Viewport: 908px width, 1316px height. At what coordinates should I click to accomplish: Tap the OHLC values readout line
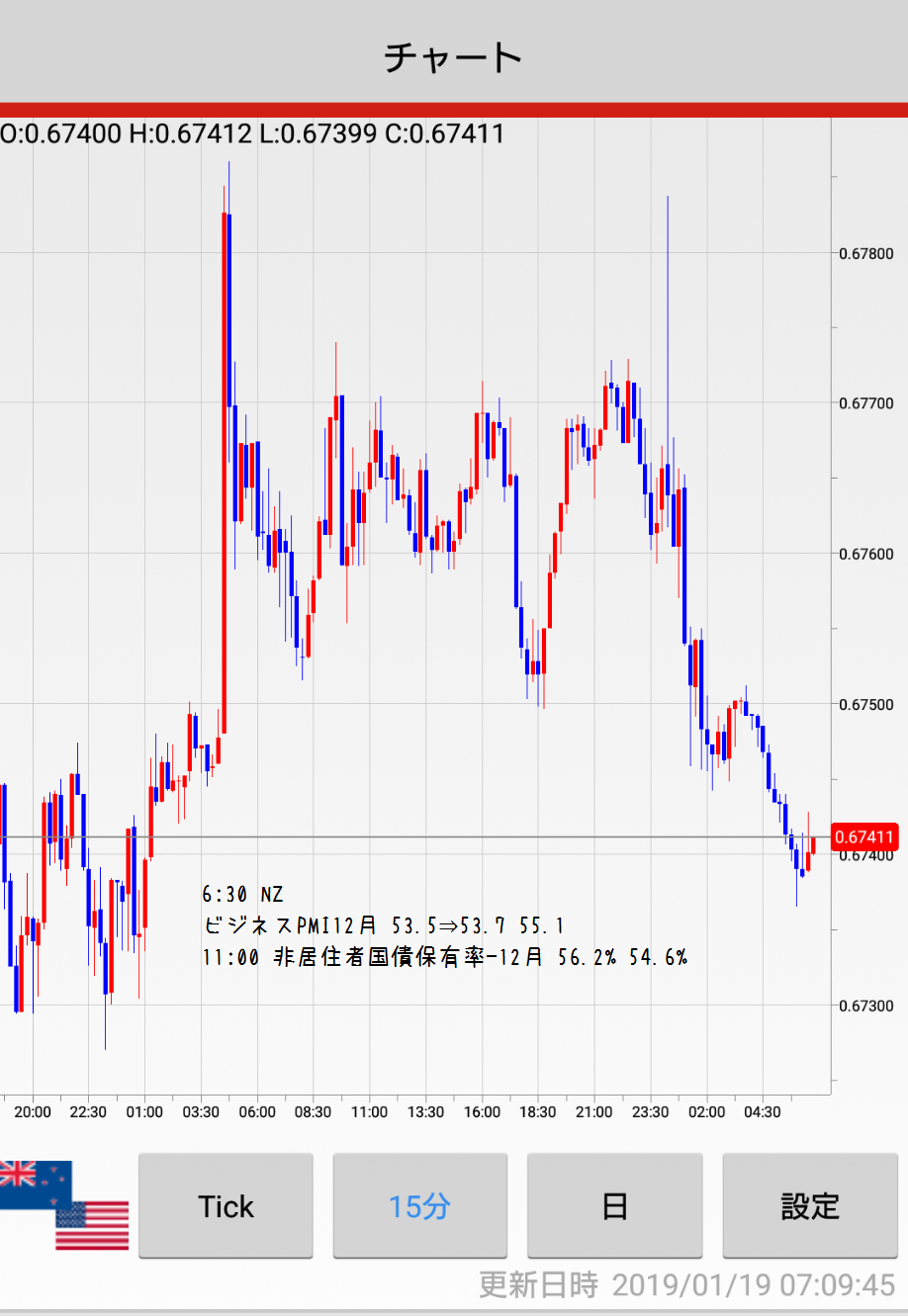253,133
